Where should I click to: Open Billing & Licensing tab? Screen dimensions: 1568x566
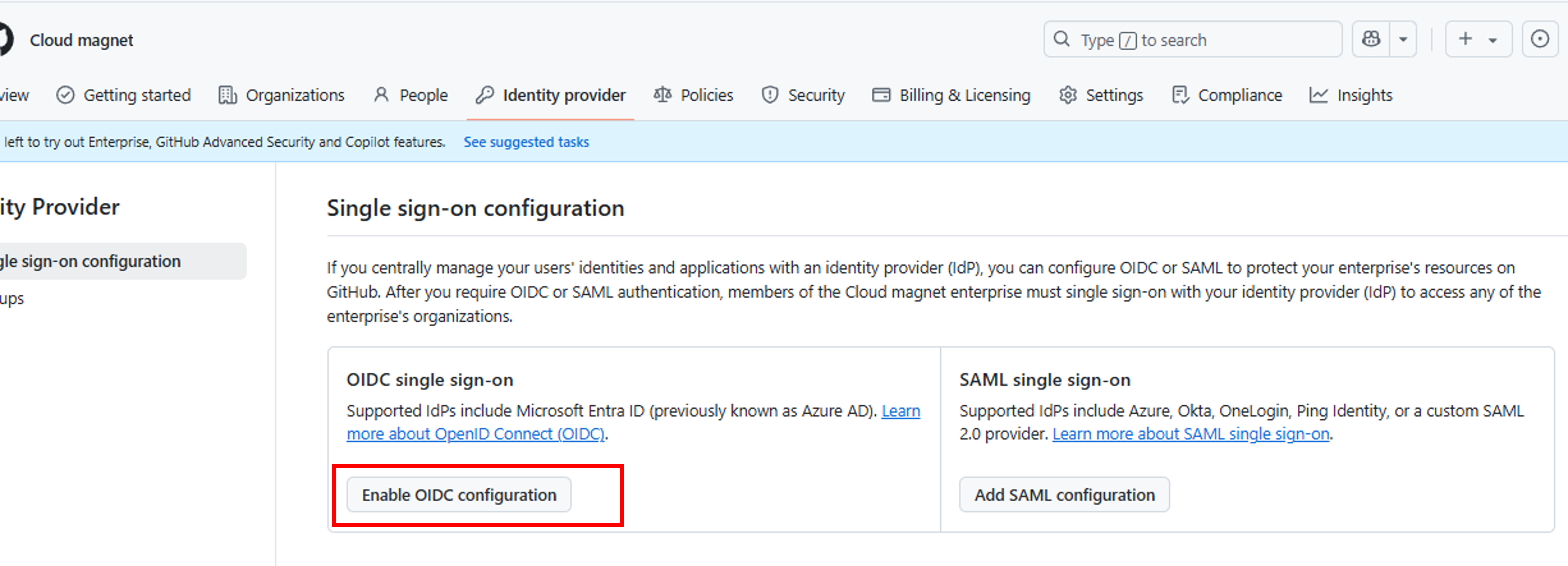click(x=951, y=95)
